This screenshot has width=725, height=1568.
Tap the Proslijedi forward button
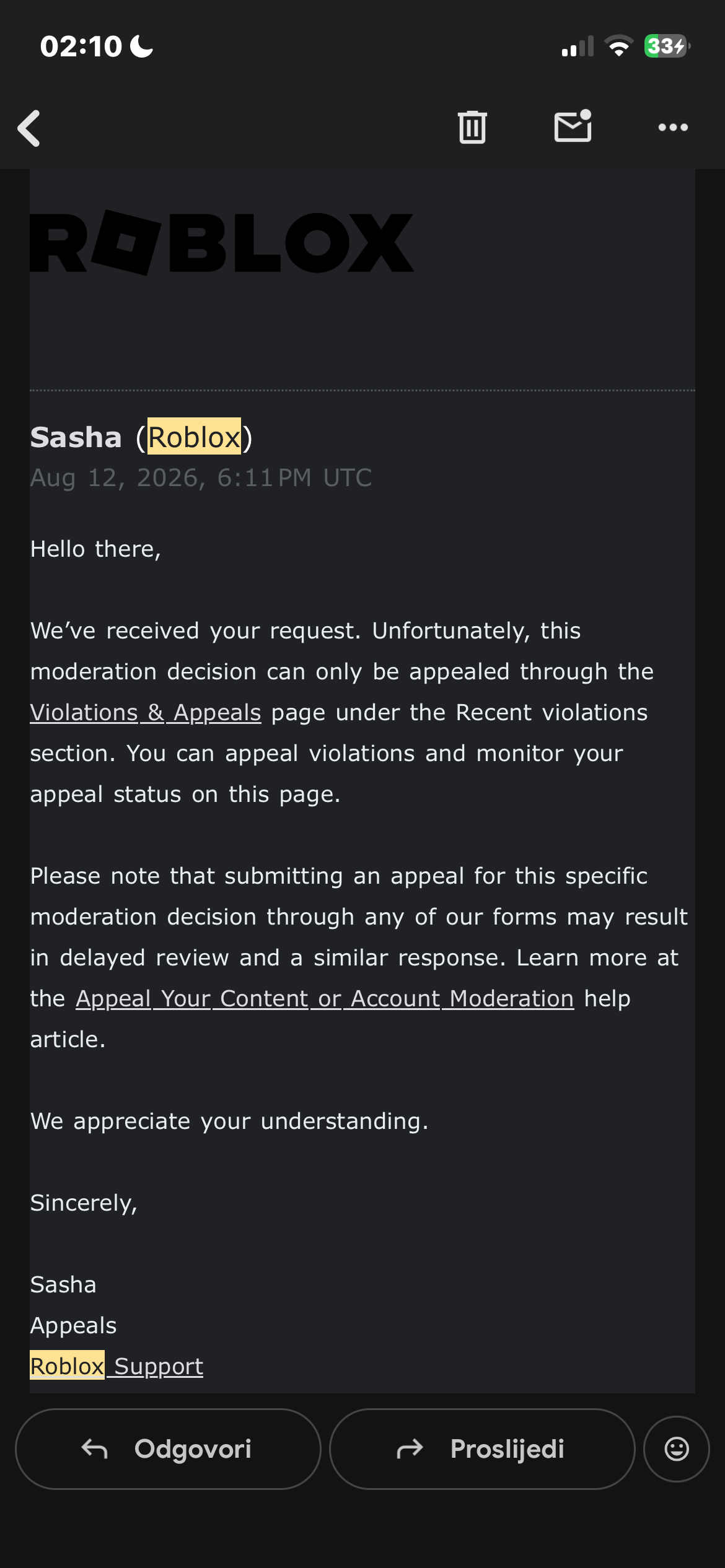point(482,1449)
